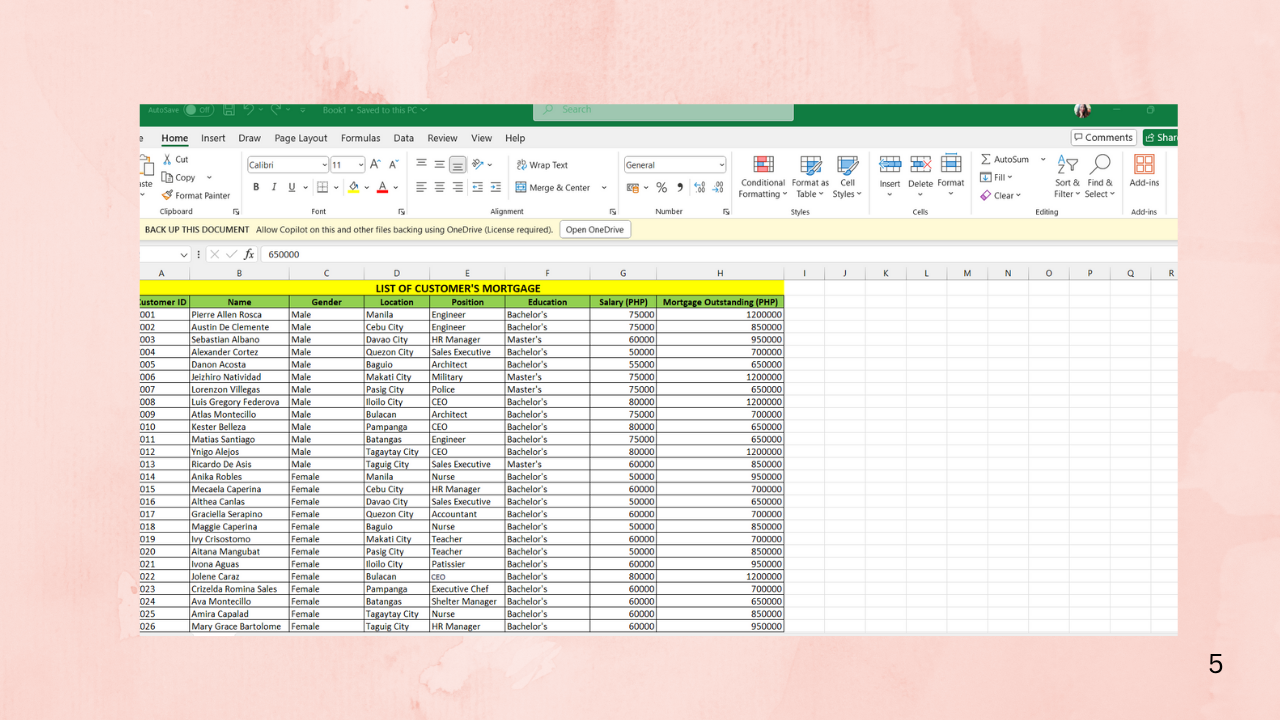Apply Percent Style number format
This screenshot has height=720, width=1280.
661,187
